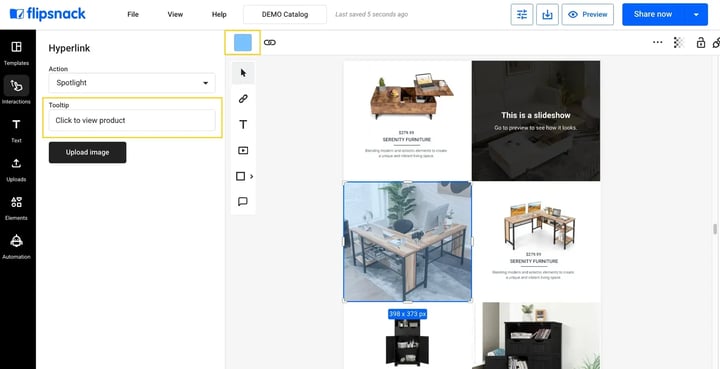
Task: Click the Hyperlink panel heading
Action: [x=69, y=48]
